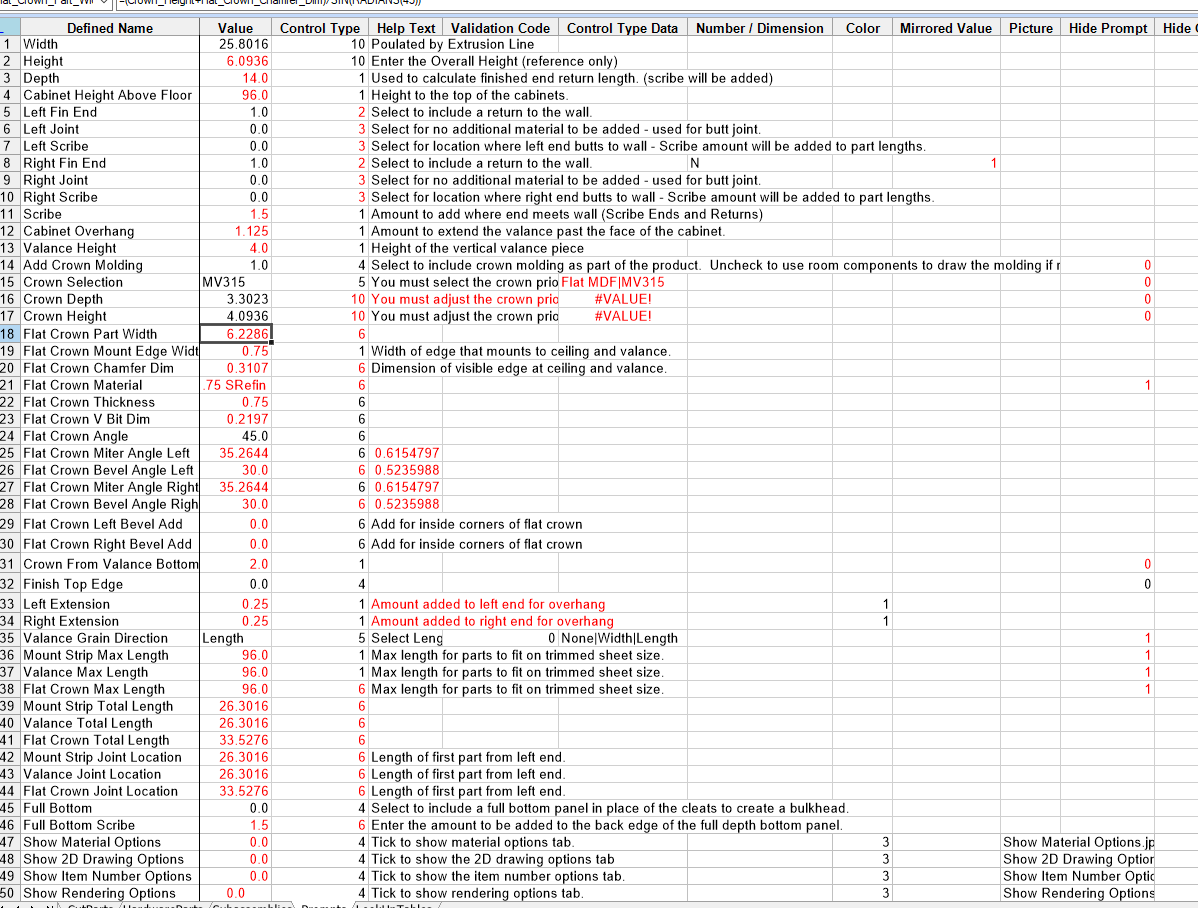The width and height of the screenshot is (1198, 908).
Task: Click the 'Finish Top Edge' name cell
Action: pos(109,584)
